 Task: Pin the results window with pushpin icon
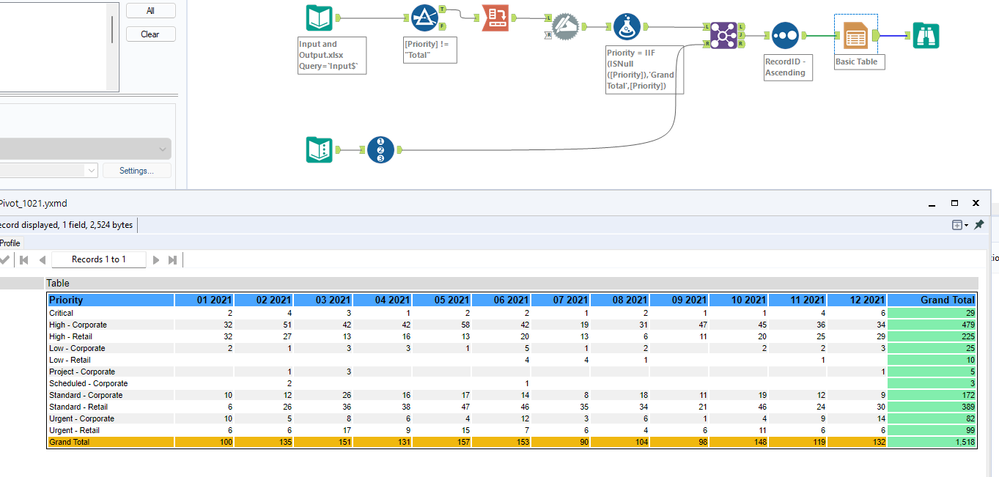[x=979, y=224]
